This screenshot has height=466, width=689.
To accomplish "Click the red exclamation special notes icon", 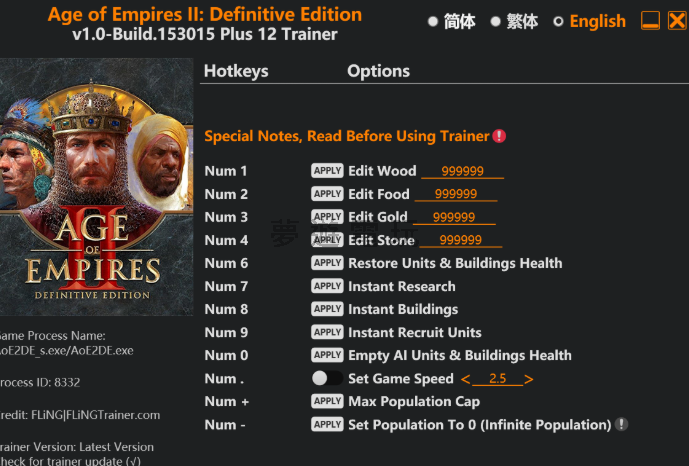I will tap(499, 136).
